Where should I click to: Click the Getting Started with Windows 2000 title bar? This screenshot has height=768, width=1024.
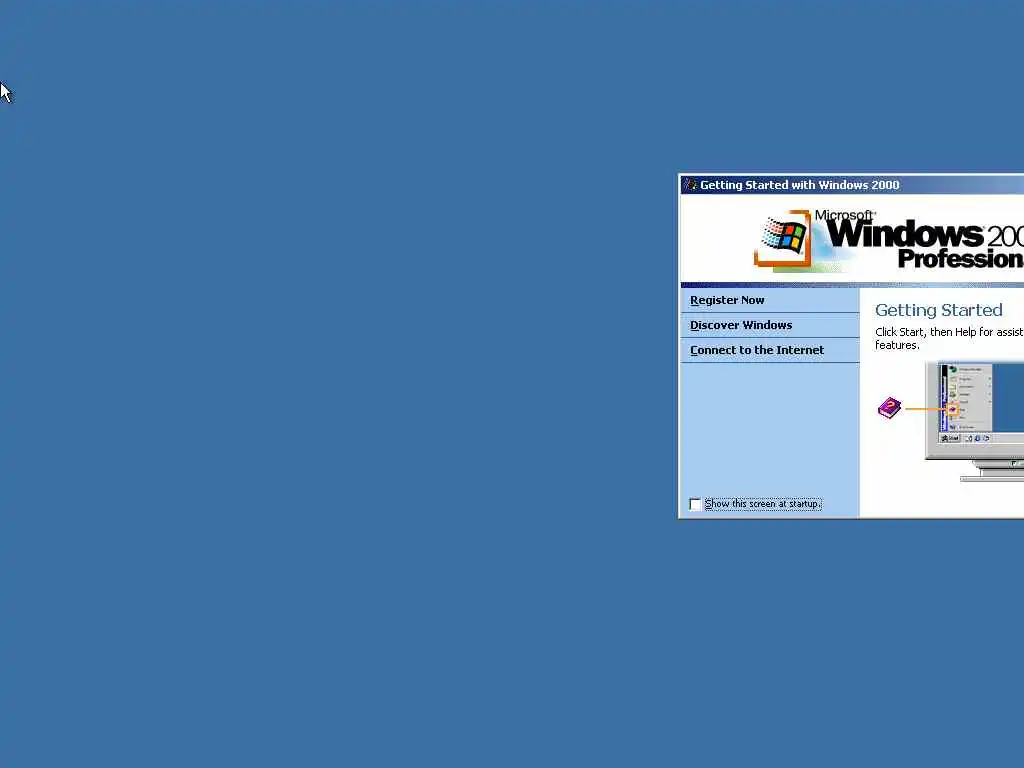[x=852, y=185]
